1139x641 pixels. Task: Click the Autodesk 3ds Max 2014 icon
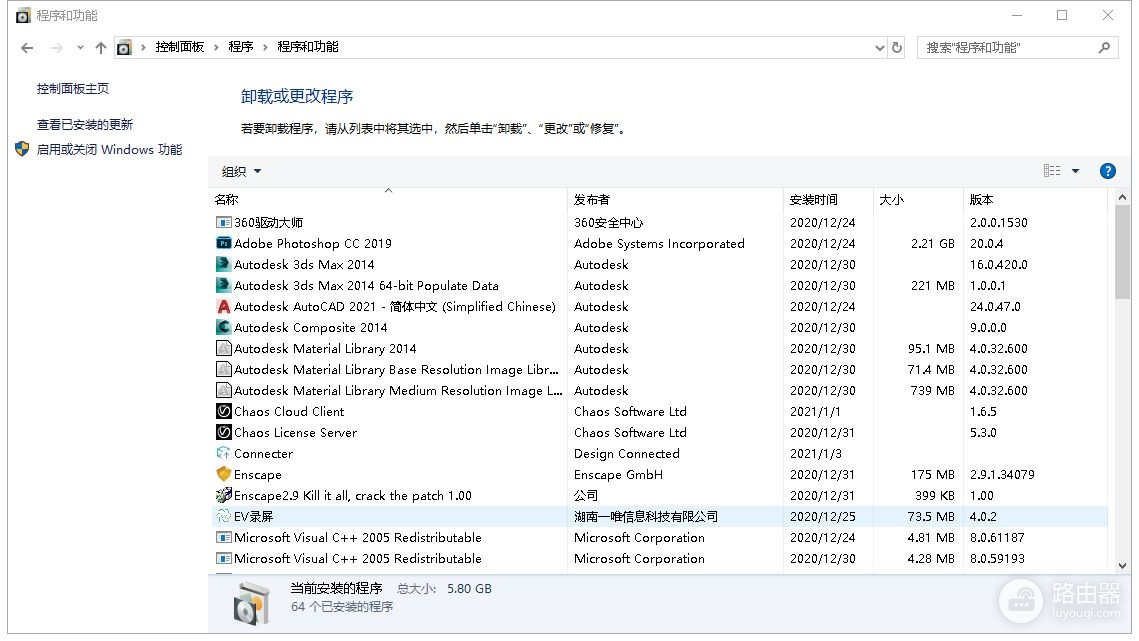click(x=224, y=265)
